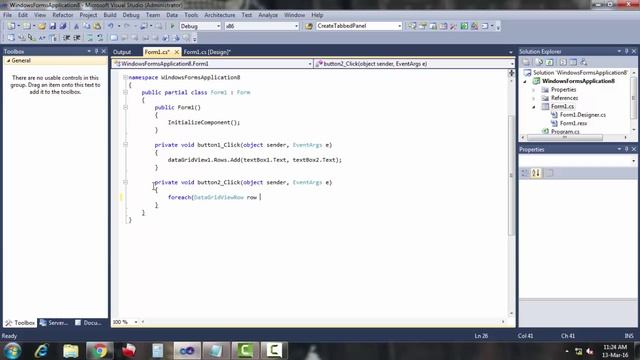
Task: Toggle Alphabetical sort in Properties panel
Action: 536,173
